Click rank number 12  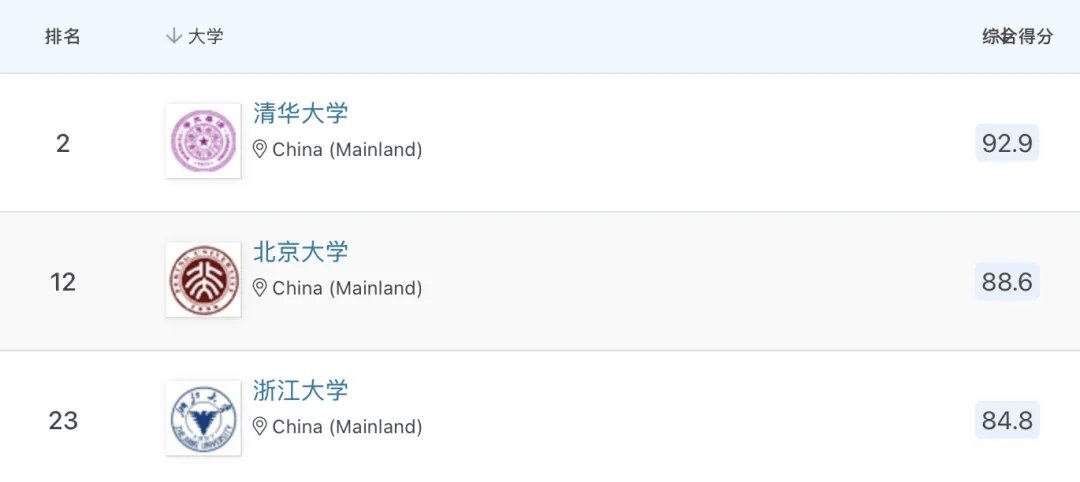tap(63, 282)
